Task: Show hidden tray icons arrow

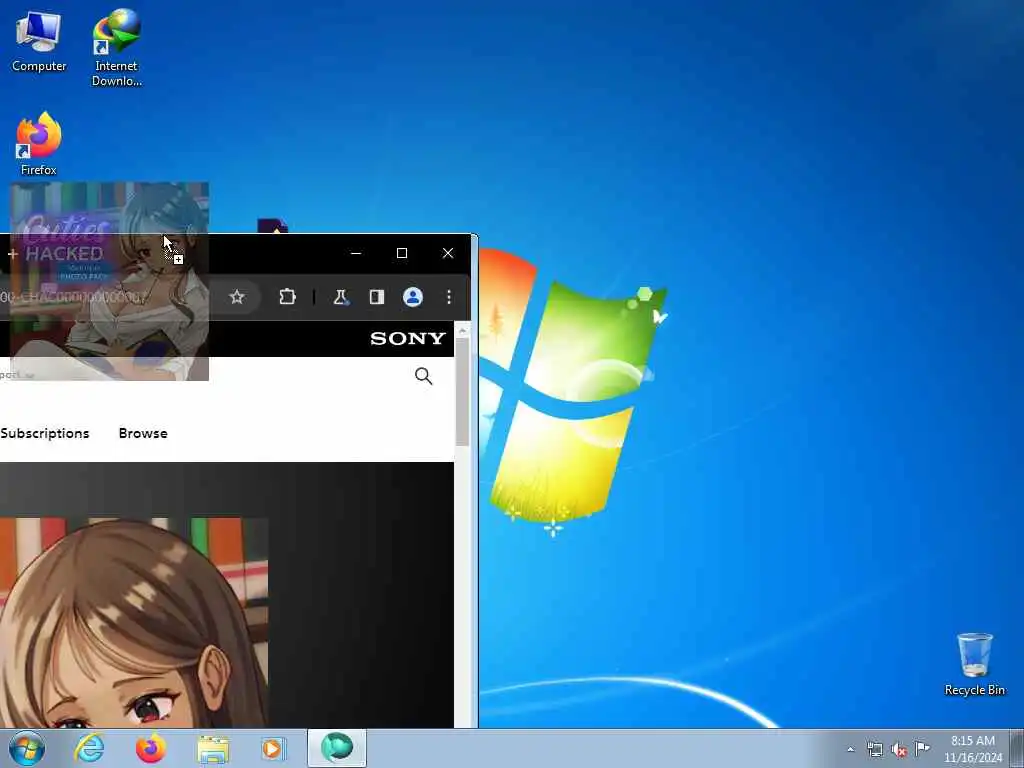Action: point(850,749)
